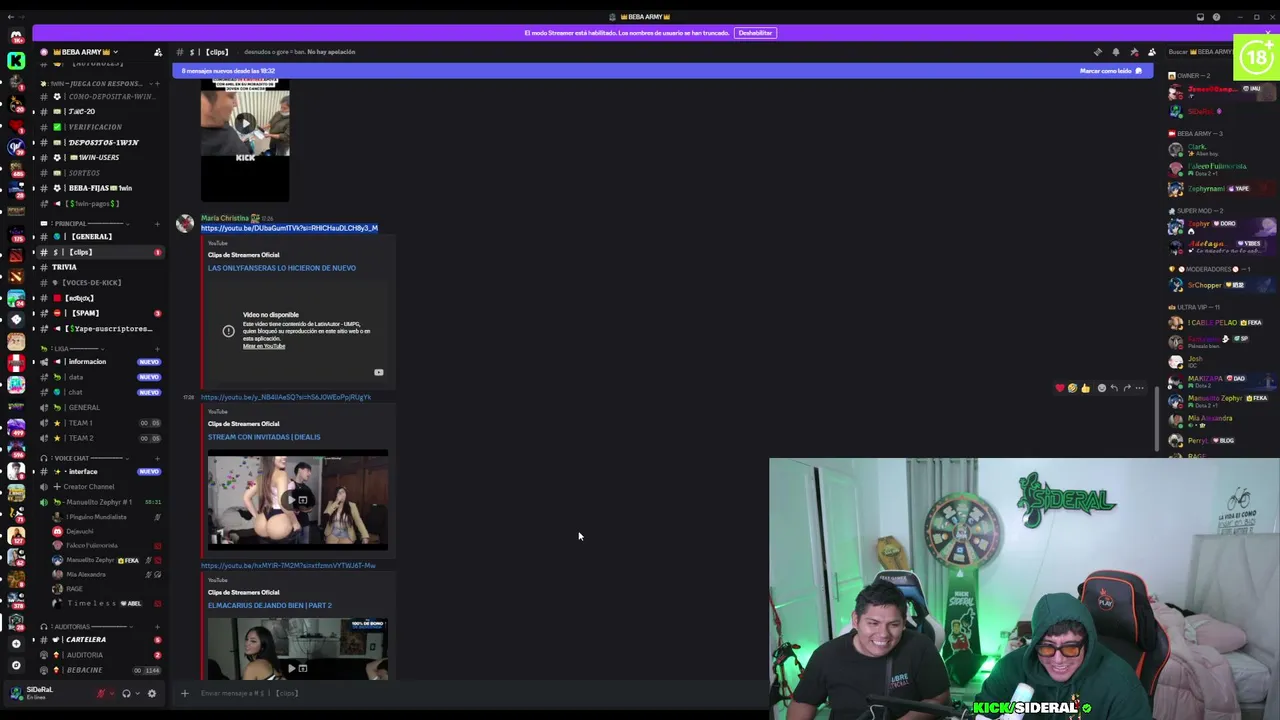Forward the hovered message

tap(1127, 388)
